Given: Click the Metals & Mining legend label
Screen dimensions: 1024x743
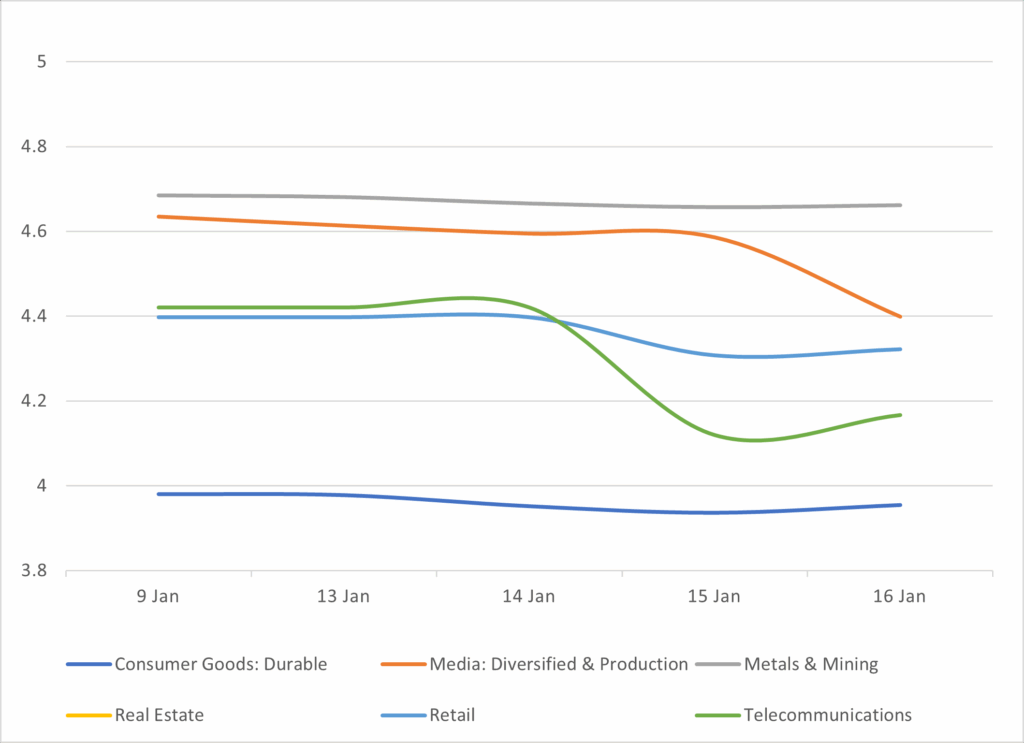Looking at the screenshot, I should [x=811, y=664].
